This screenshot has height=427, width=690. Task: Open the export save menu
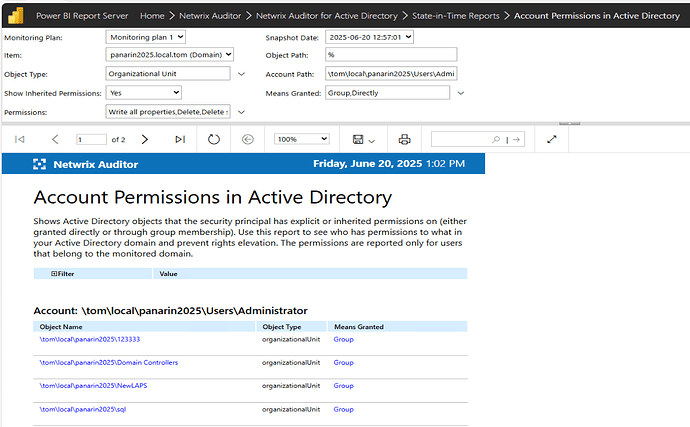pos(363,140)
